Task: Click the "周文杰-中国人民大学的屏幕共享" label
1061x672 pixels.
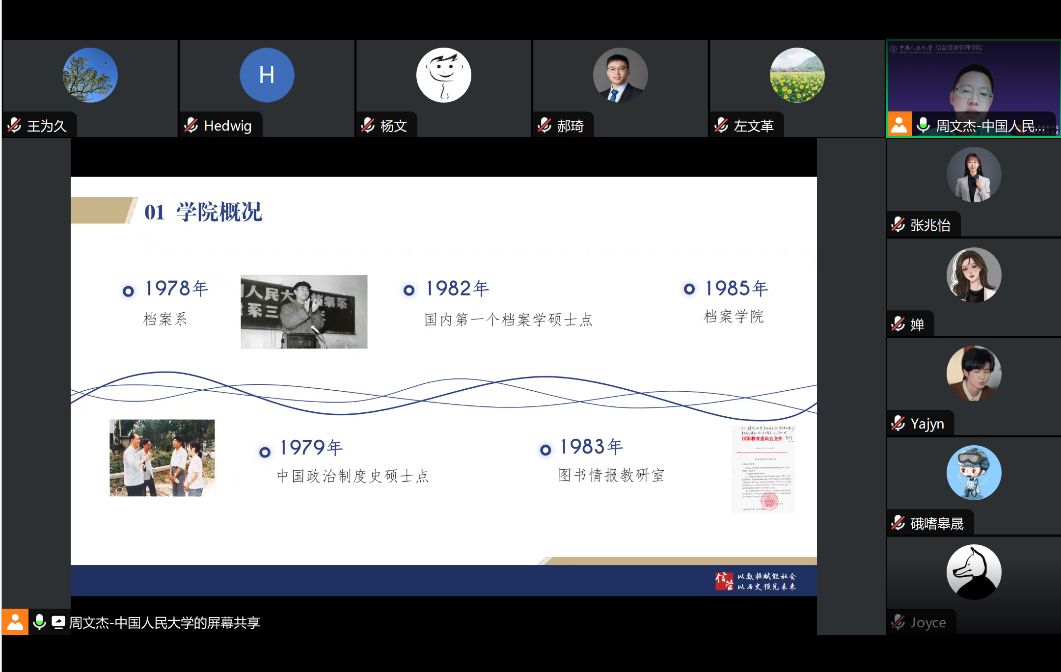Action: pyautogui.click(x=164, y=622)
